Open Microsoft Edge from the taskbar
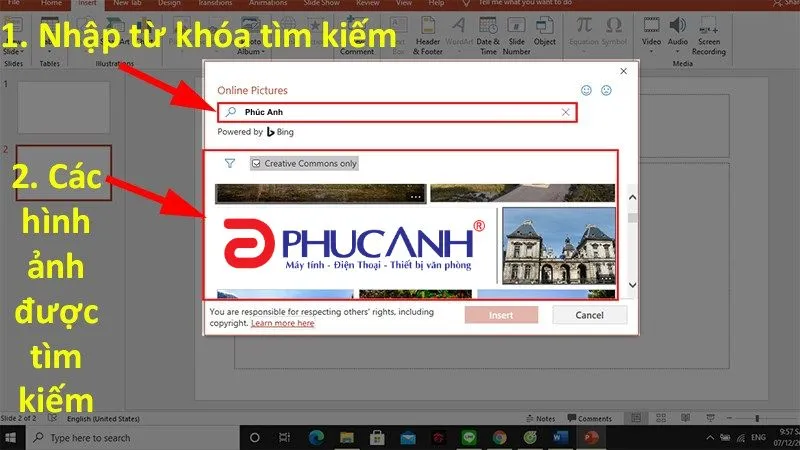800x450 pixels. 316,437
